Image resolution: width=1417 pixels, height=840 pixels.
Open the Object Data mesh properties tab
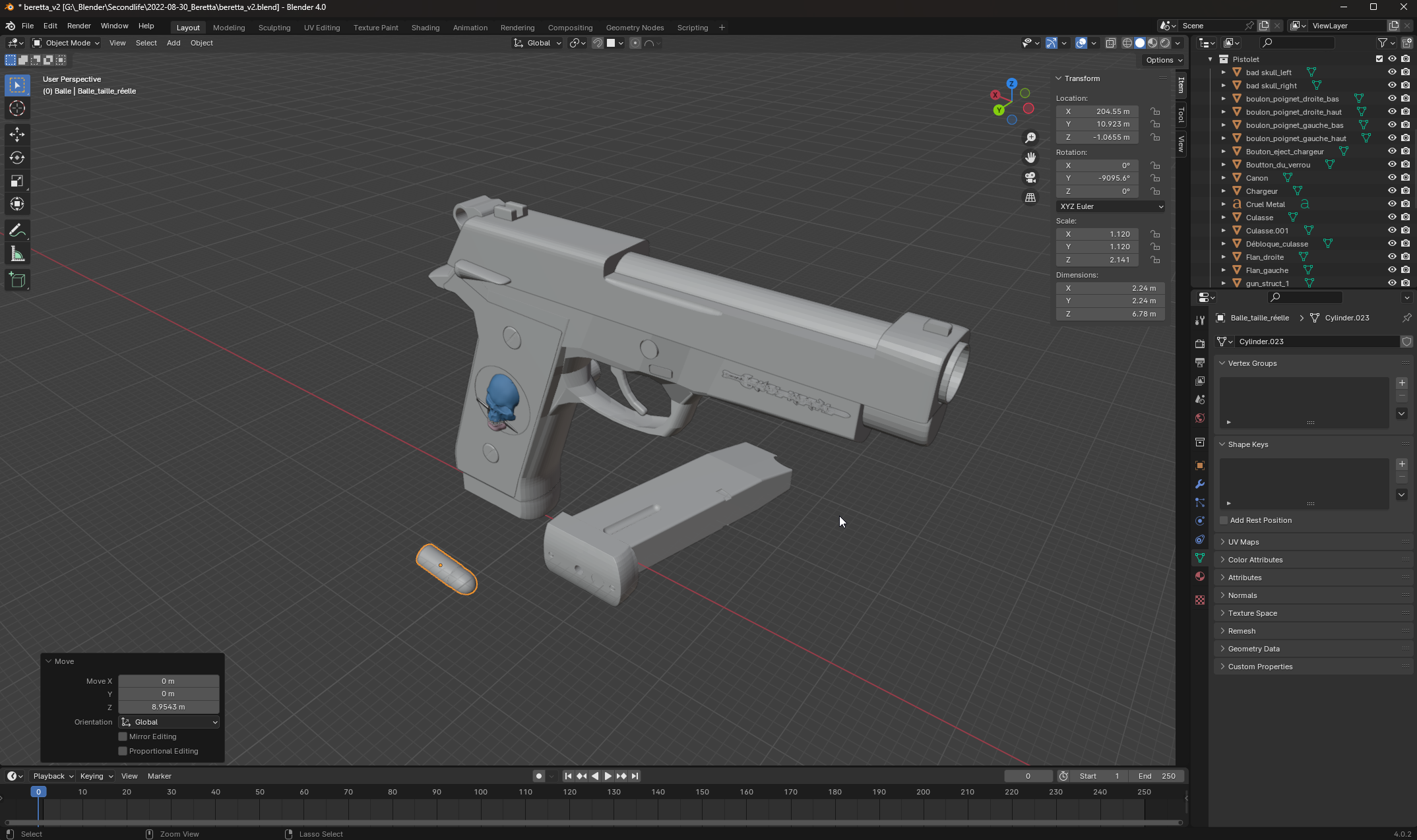[1200, 558]
